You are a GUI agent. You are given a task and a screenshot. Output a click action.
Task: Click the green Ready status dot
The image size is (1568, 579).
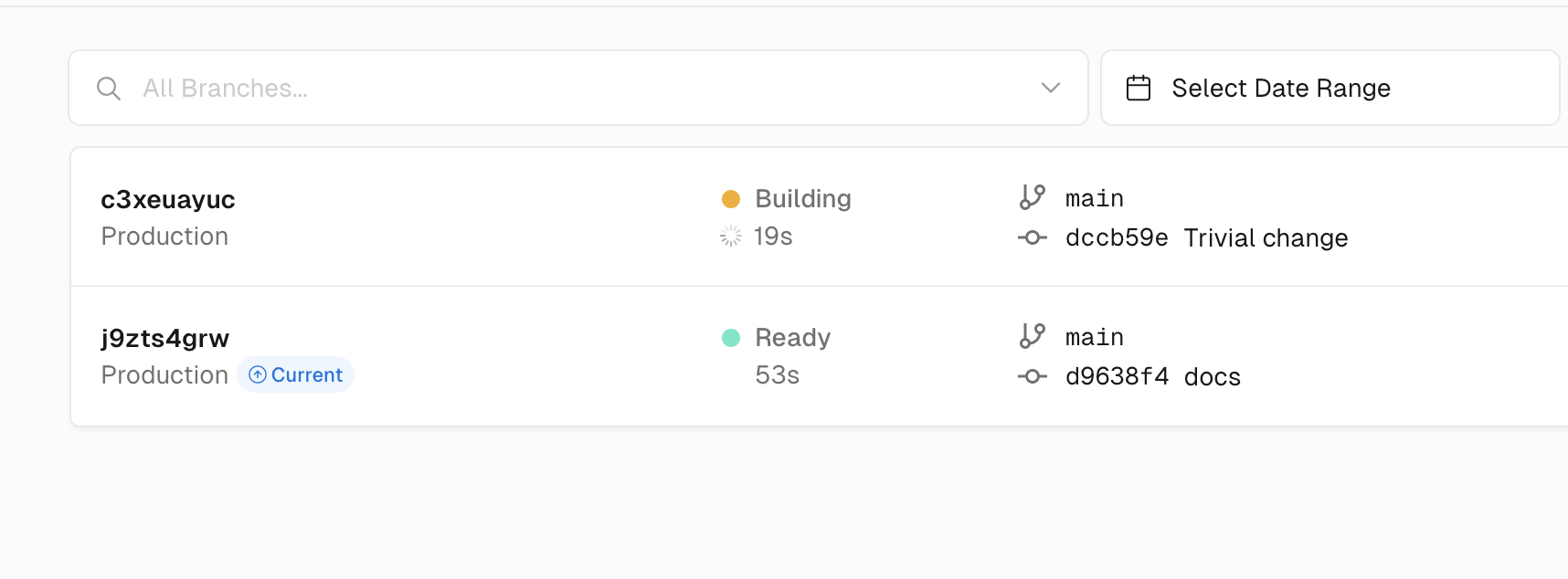[731, 338]
